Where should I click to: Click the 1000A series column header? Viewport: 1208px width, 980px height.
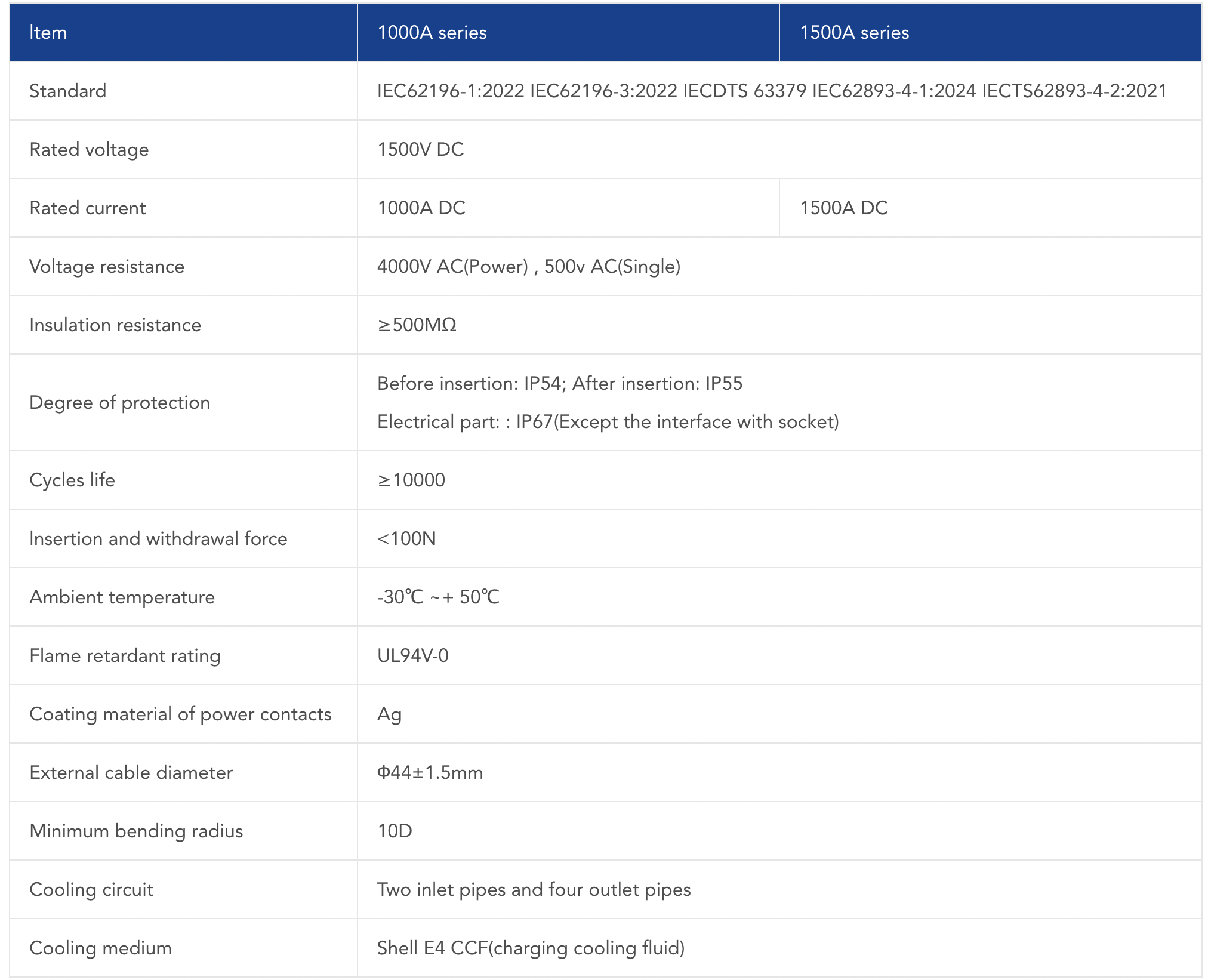tap(432, 33)
